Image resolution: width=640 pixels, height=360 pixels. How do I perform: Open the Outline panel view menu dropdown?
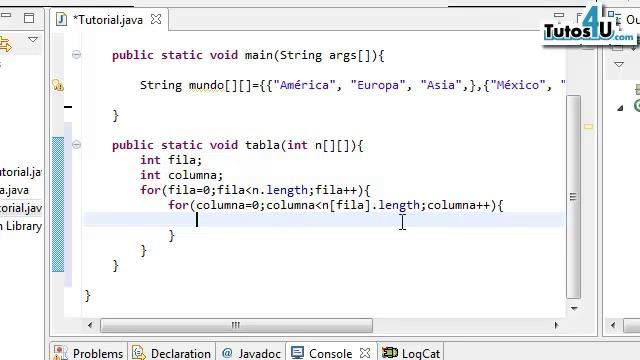tap(619, 64)
